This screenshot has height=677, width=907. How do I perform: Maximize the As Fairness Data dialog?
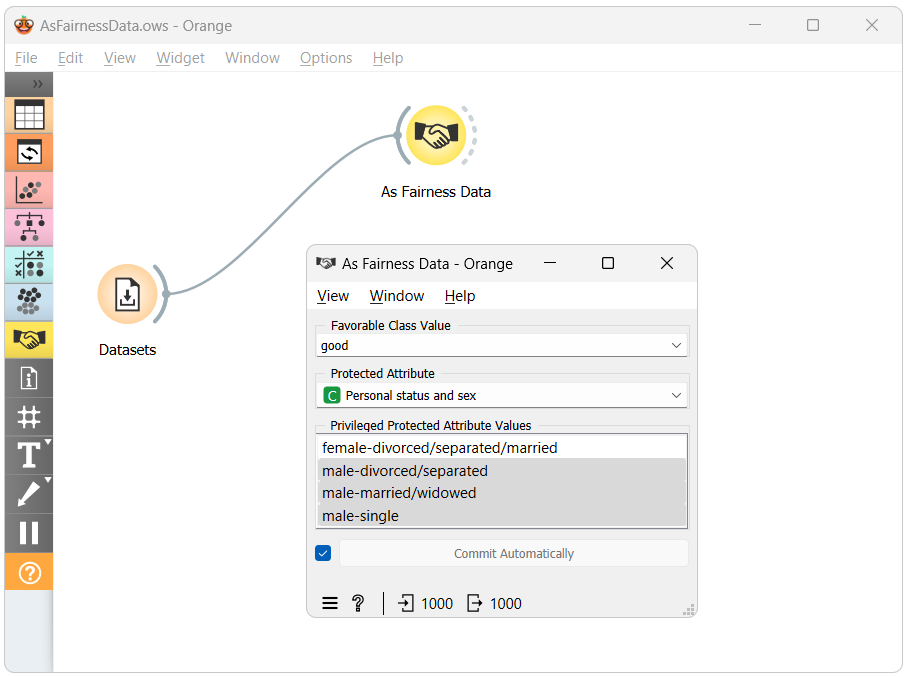pos(608,263)
